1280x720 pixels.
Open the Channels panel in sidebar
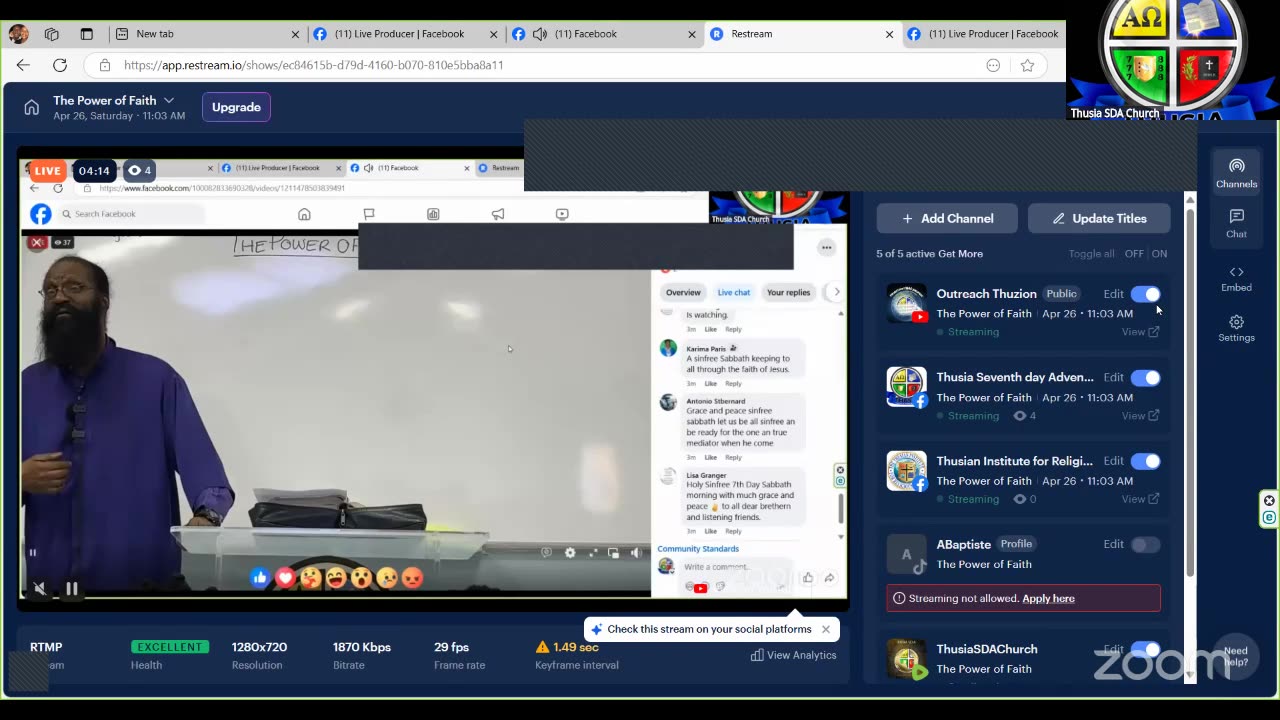1236,172
